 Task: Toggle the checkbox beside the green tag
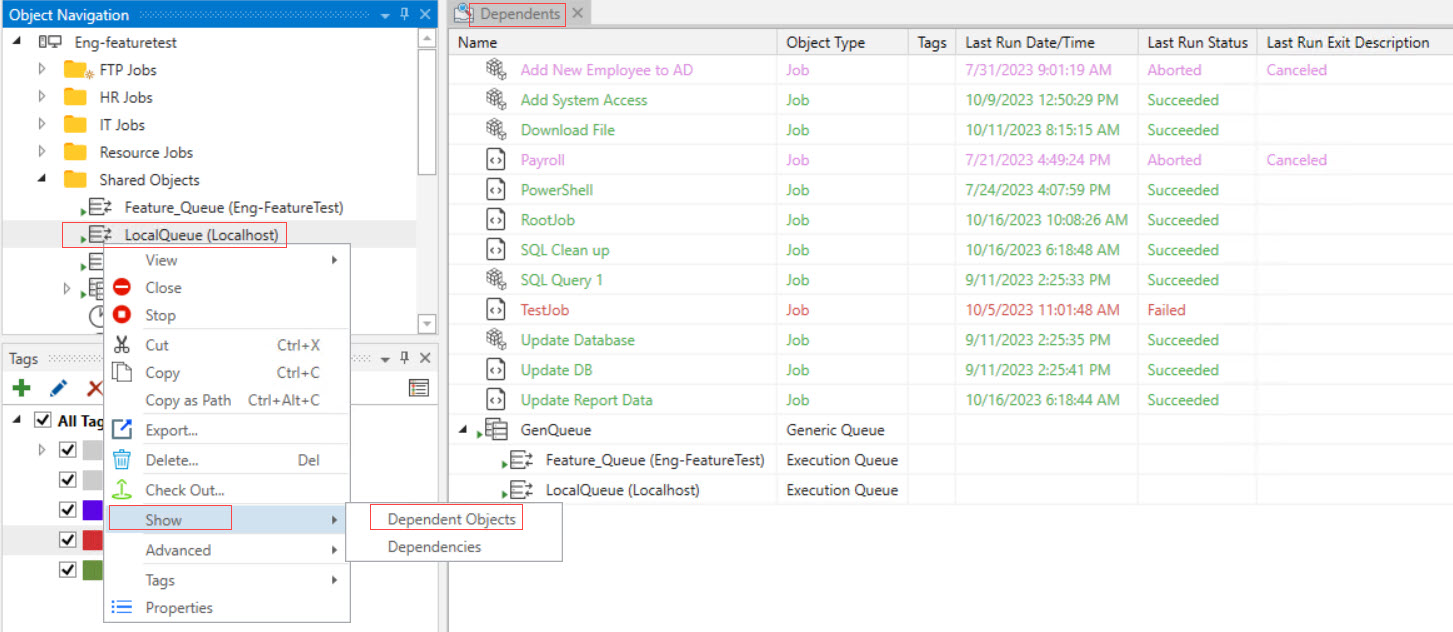point(68,569)
